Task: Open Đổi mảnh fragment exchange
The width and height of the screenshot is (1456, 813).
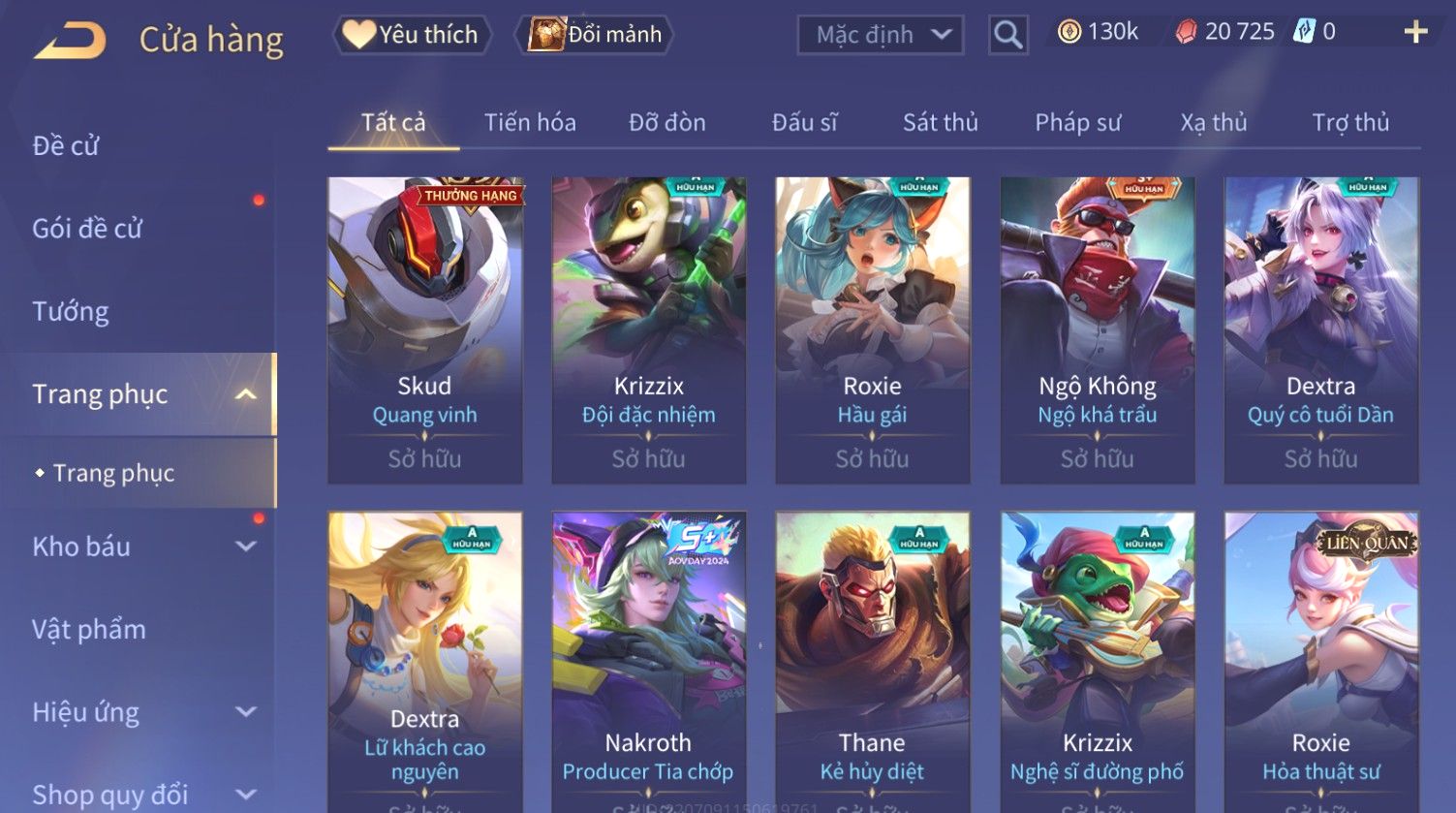Action: [595, 35]
